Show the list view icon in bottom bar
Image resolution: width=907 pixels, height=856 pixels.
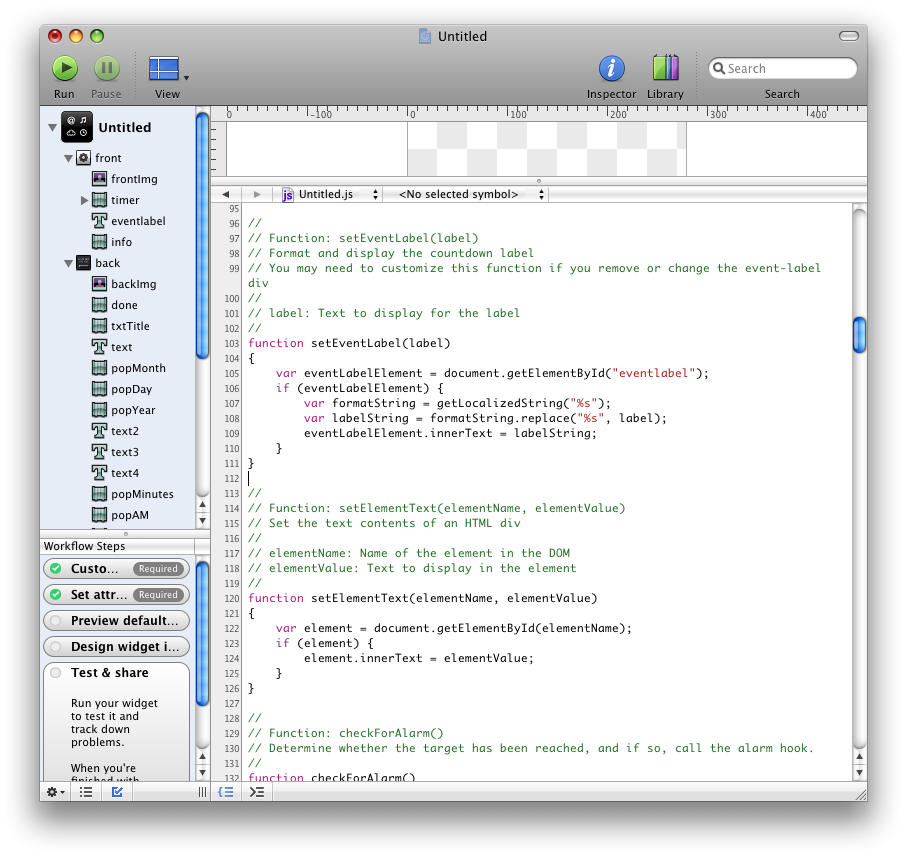click(x=86, y=792)
